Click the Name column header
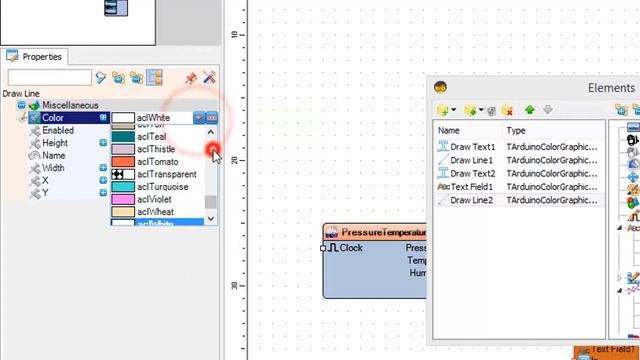The image size is (640, 360). point(449,131)
